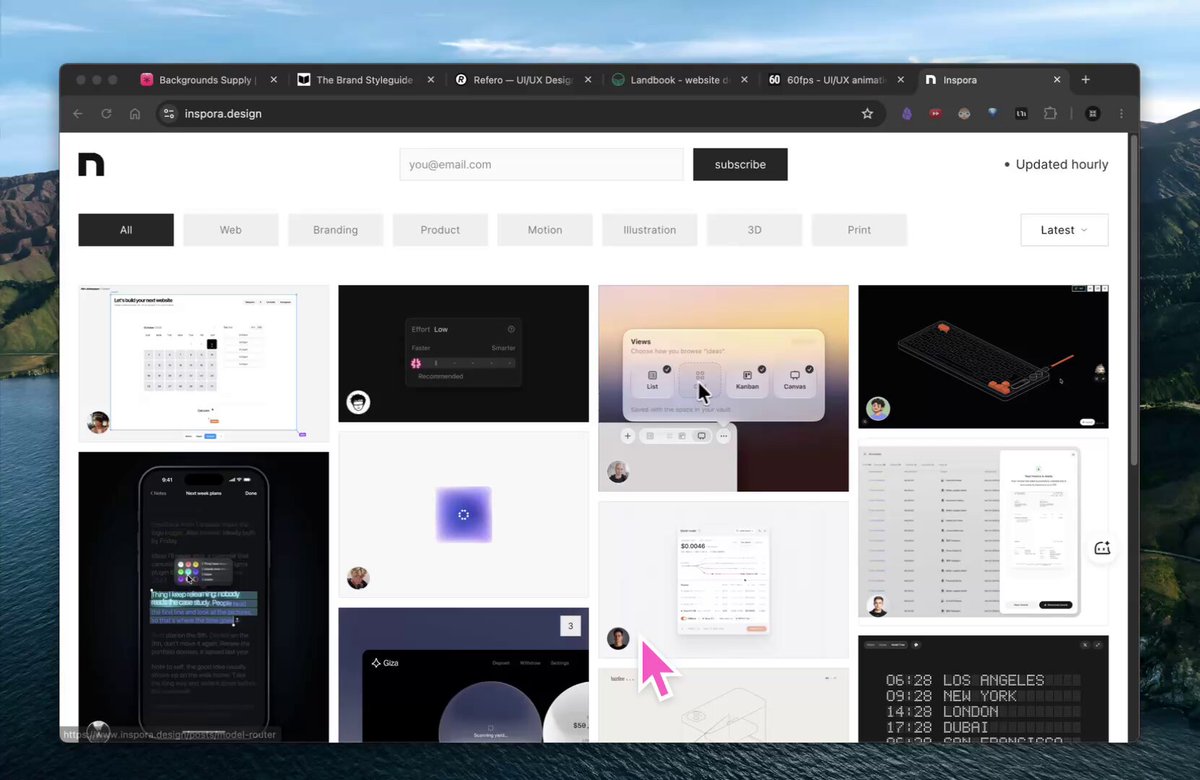Filter posts by 3D

[x=755, y=230]
